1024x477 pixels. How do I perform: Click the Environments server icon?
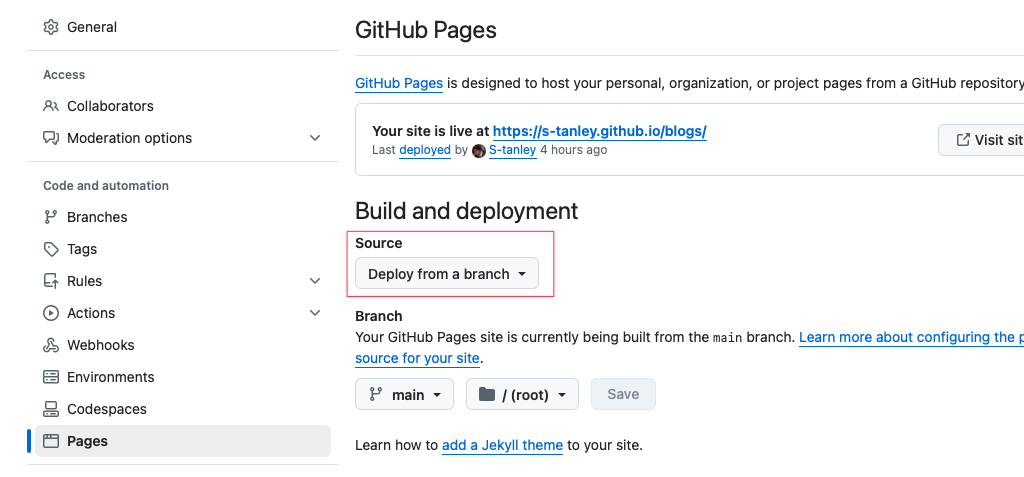51,377
